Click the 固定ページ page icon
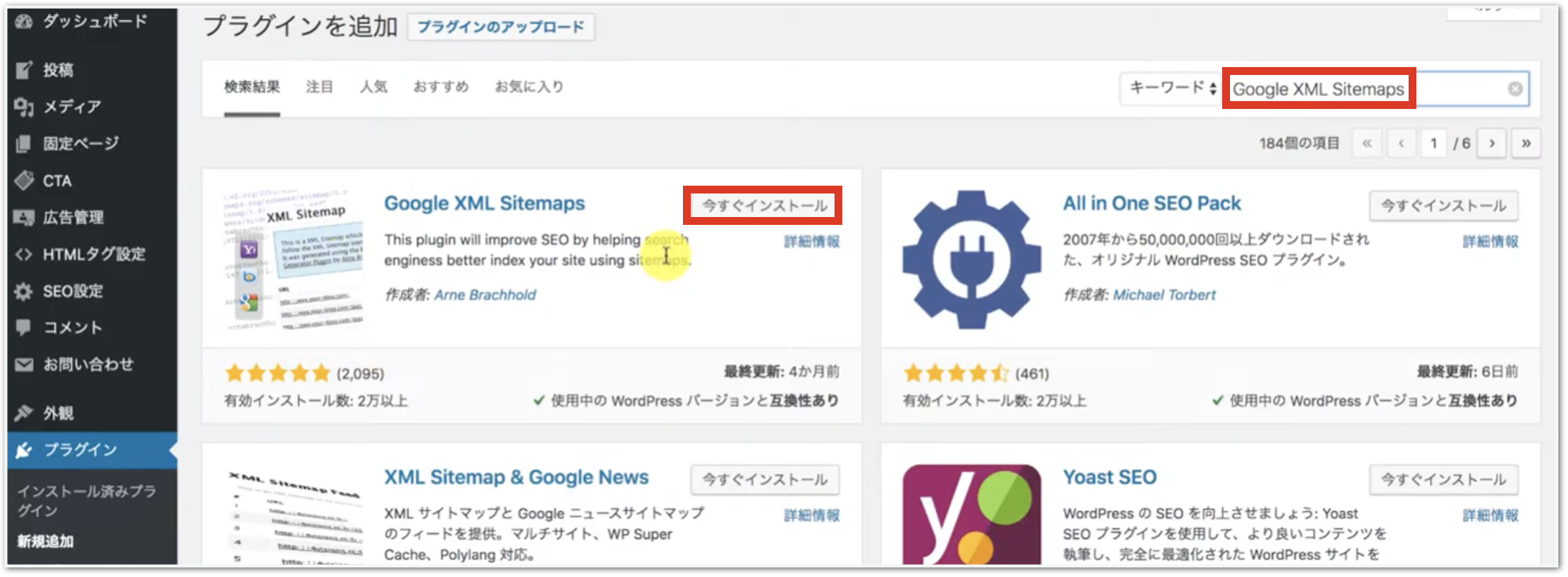The width and height of the screenshot is (1568, 577). 24,144
